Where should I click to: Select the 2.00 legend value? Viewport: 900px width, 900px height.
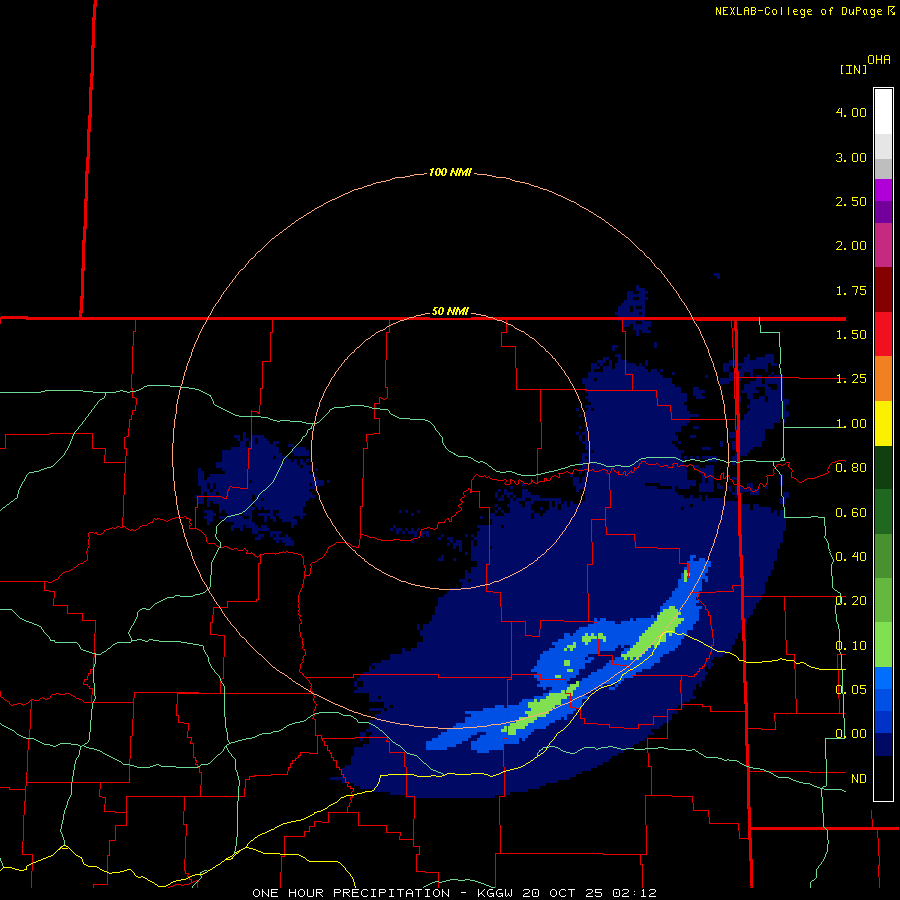[851, 246]
